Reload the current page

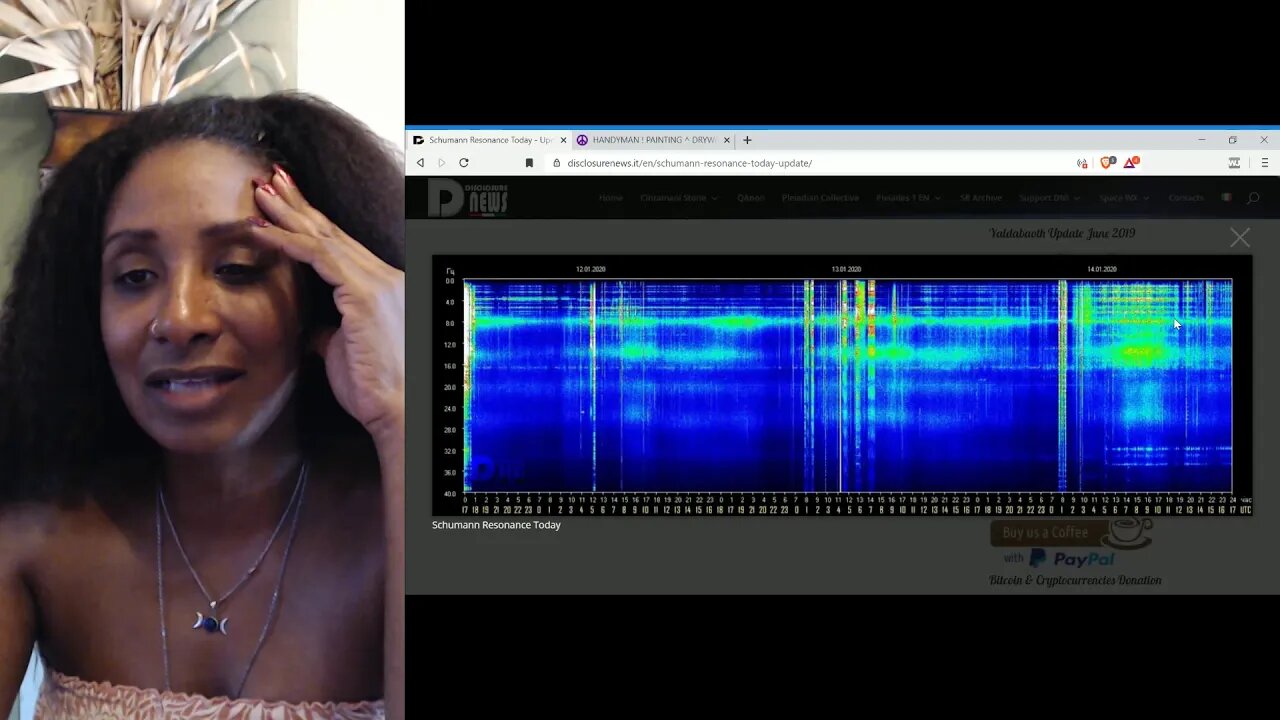[464, 163]
